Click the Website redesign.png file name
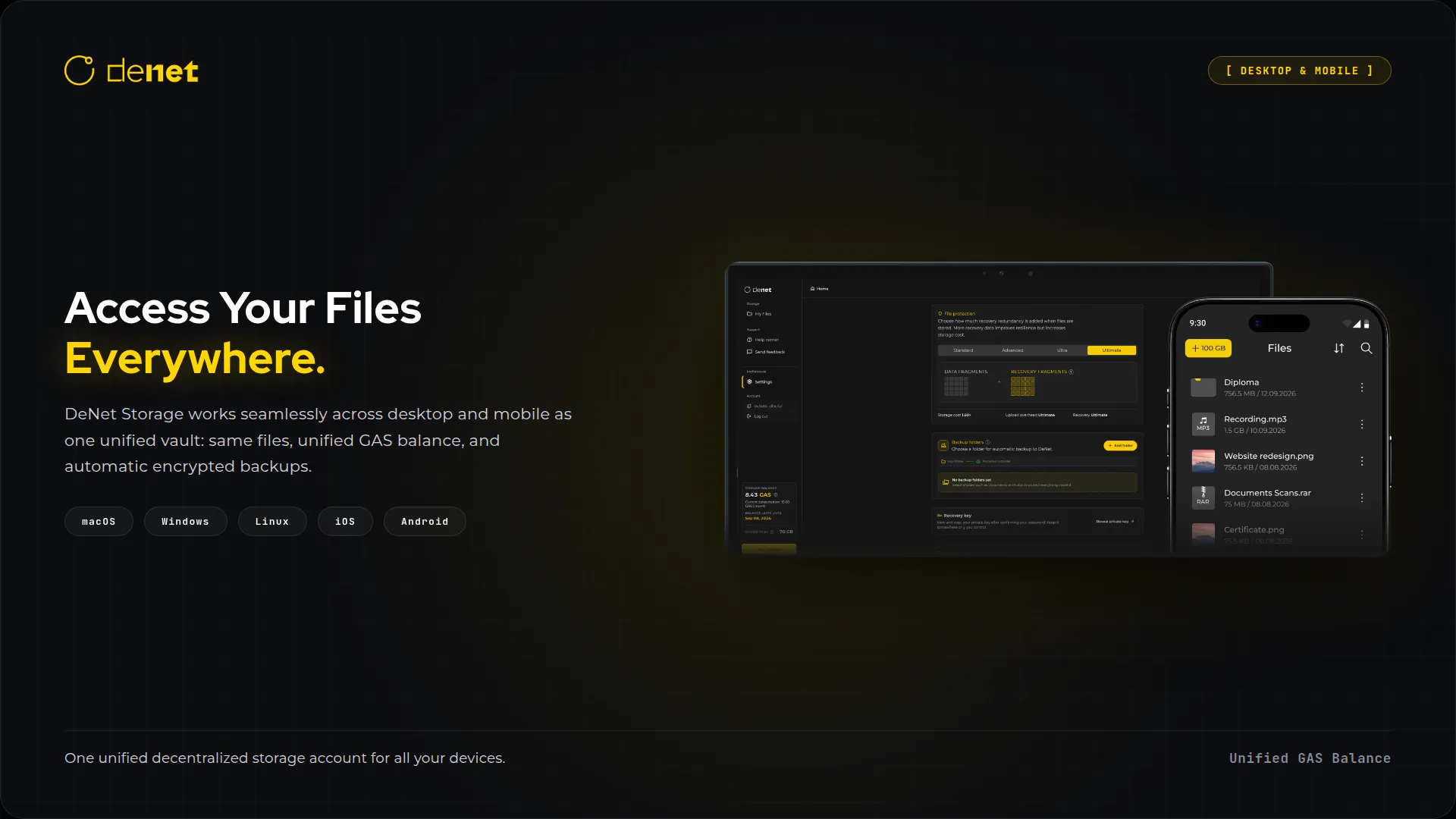Screen dimensions: 1456x819 point(1269,456)
